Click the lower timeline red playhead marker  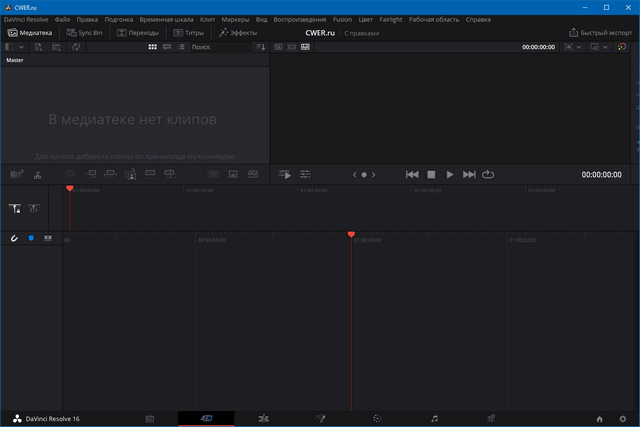[351, 235]
